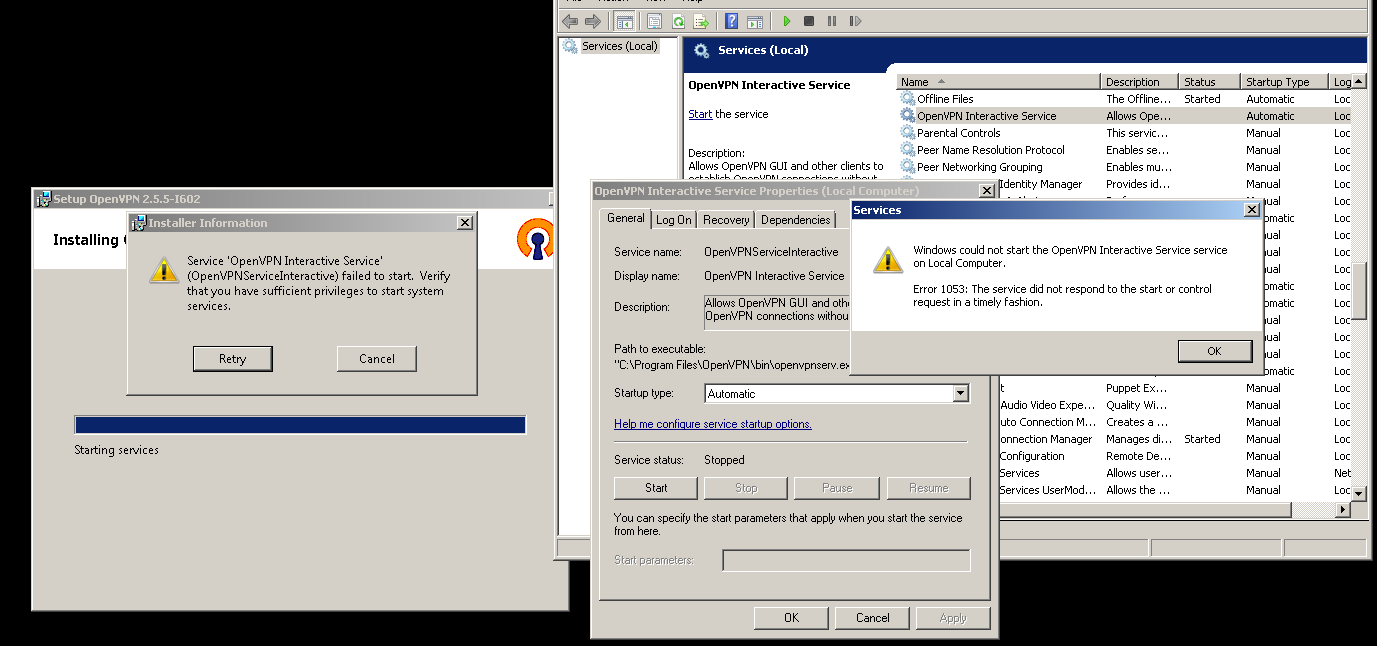Click the Pause button under Service status
This screenshot has width=1377, height=646.
tap(837, 488)
